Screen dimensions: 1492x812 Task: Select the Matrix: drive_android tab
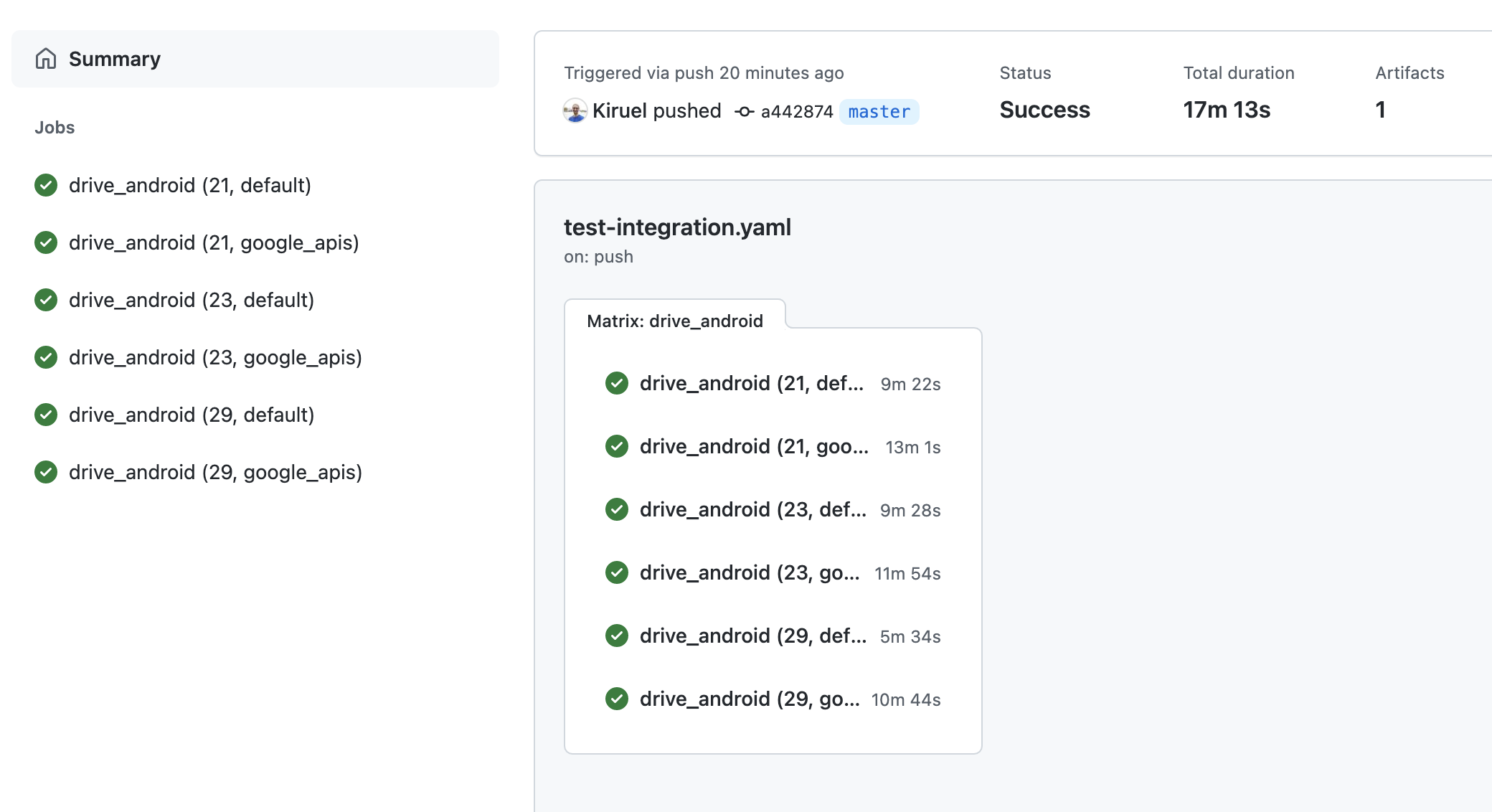coord(675,321)
